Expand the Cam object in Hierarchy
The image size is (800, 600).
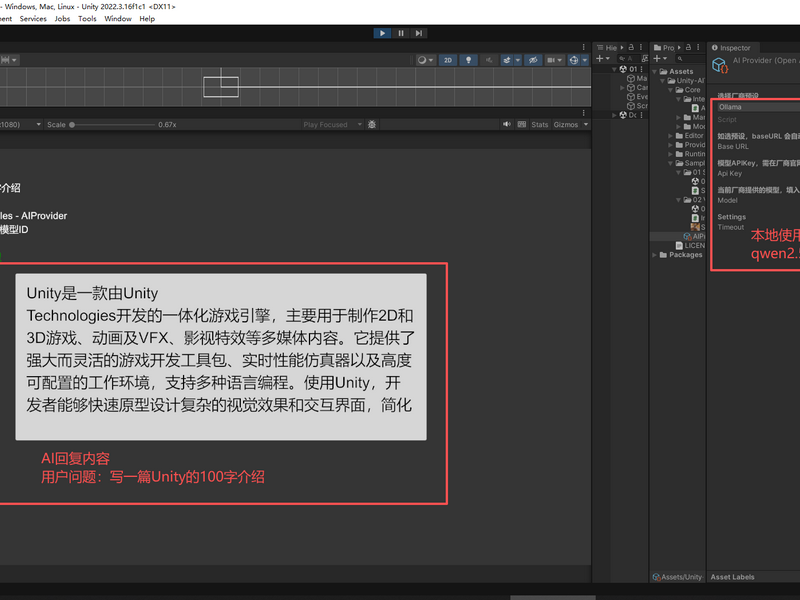622,88
